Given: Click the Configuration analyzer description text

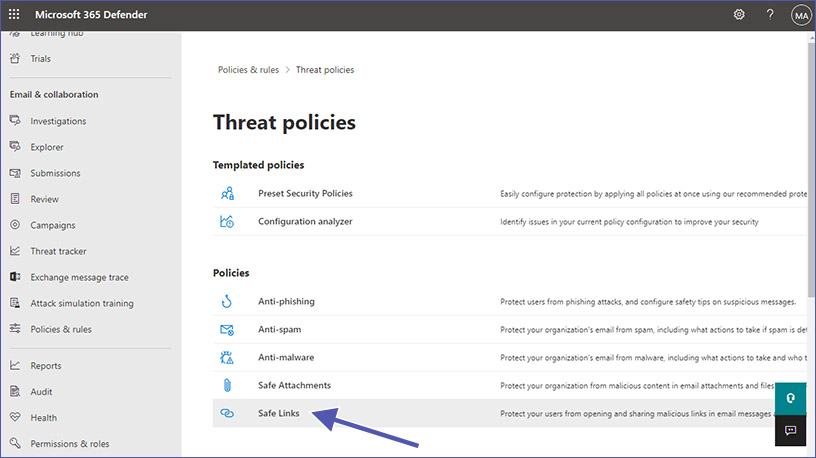Looking at the screenshot, I should [629, 222].
